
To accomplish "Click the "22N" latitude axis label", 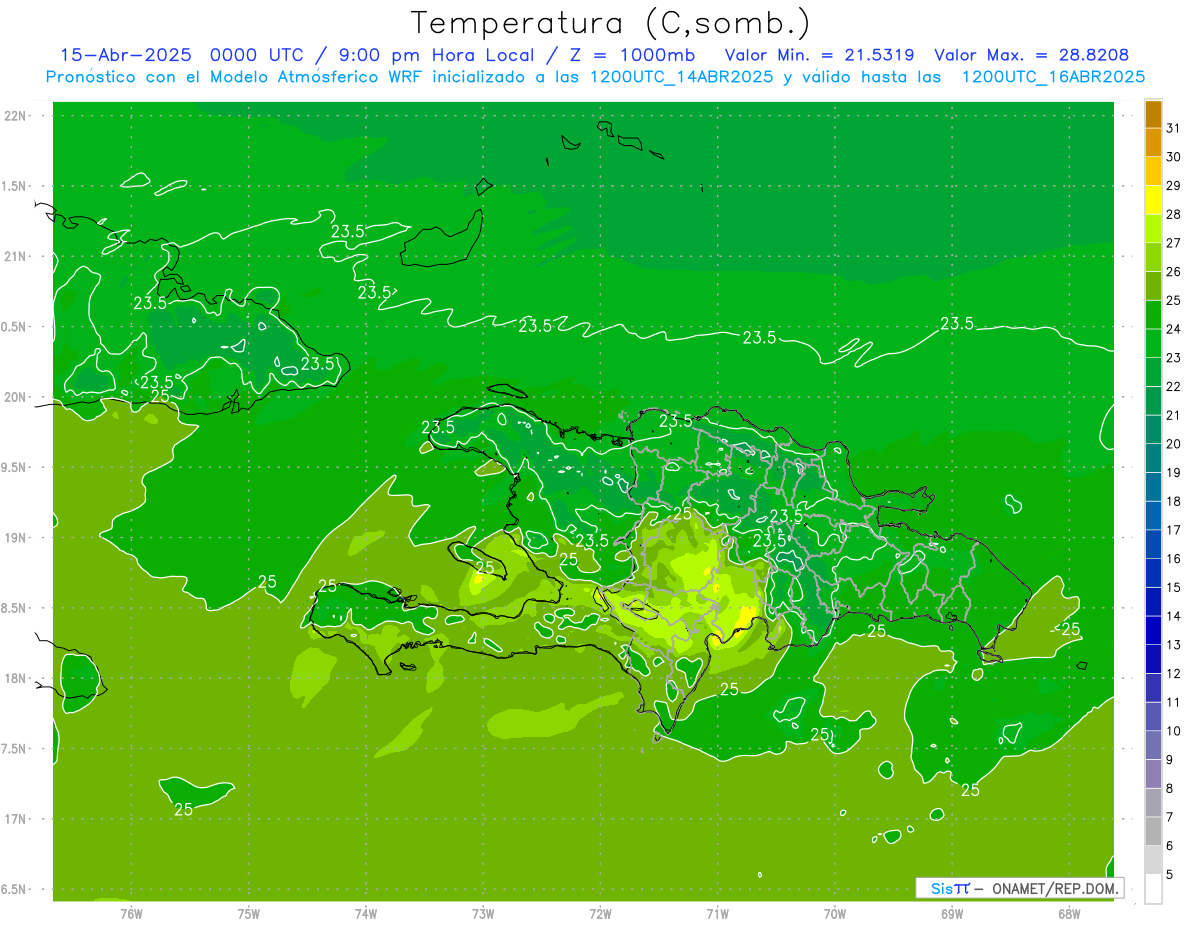I will tap(15, 116).
